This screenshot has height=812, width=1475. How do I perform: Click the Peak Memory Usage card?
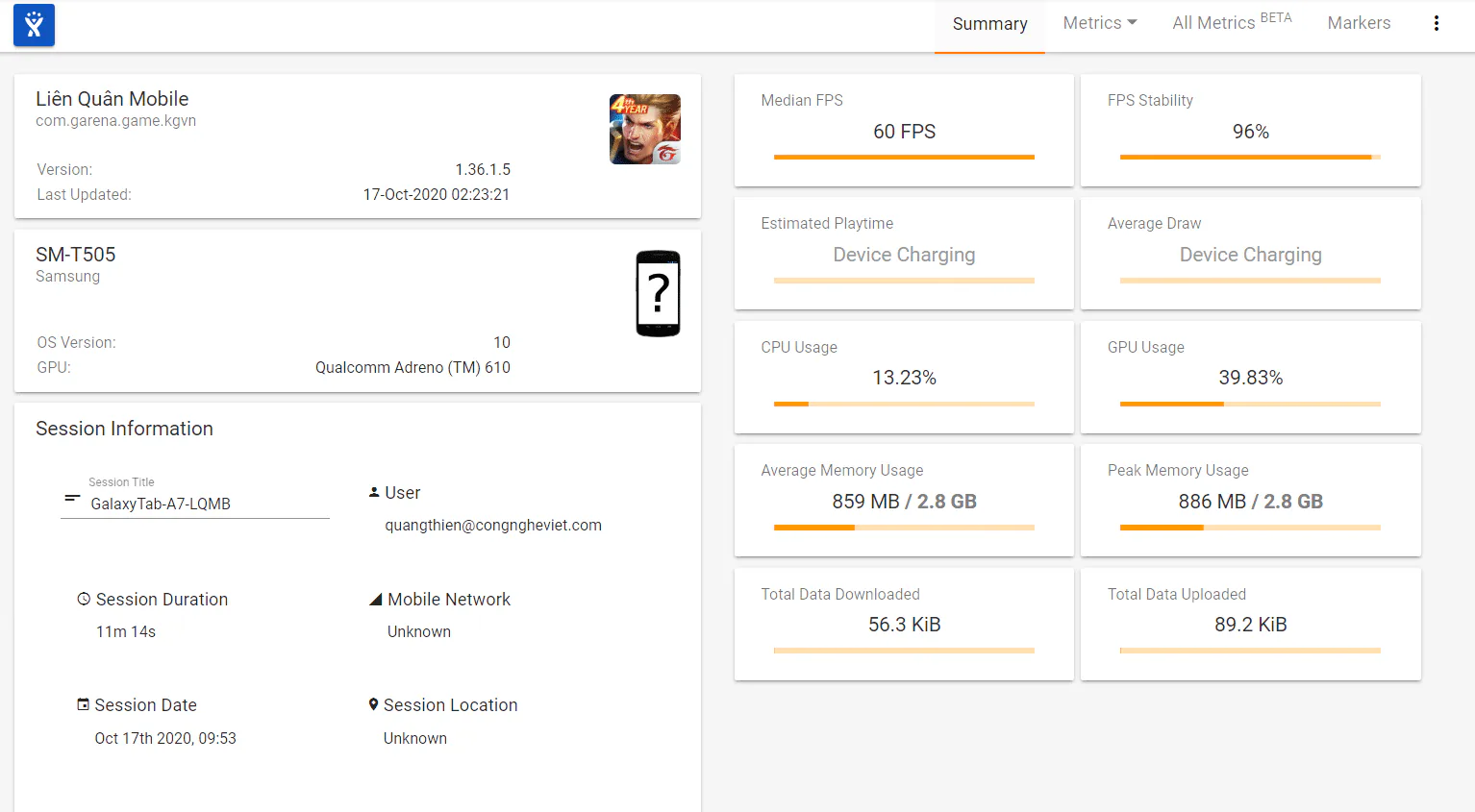point(1250,500)
